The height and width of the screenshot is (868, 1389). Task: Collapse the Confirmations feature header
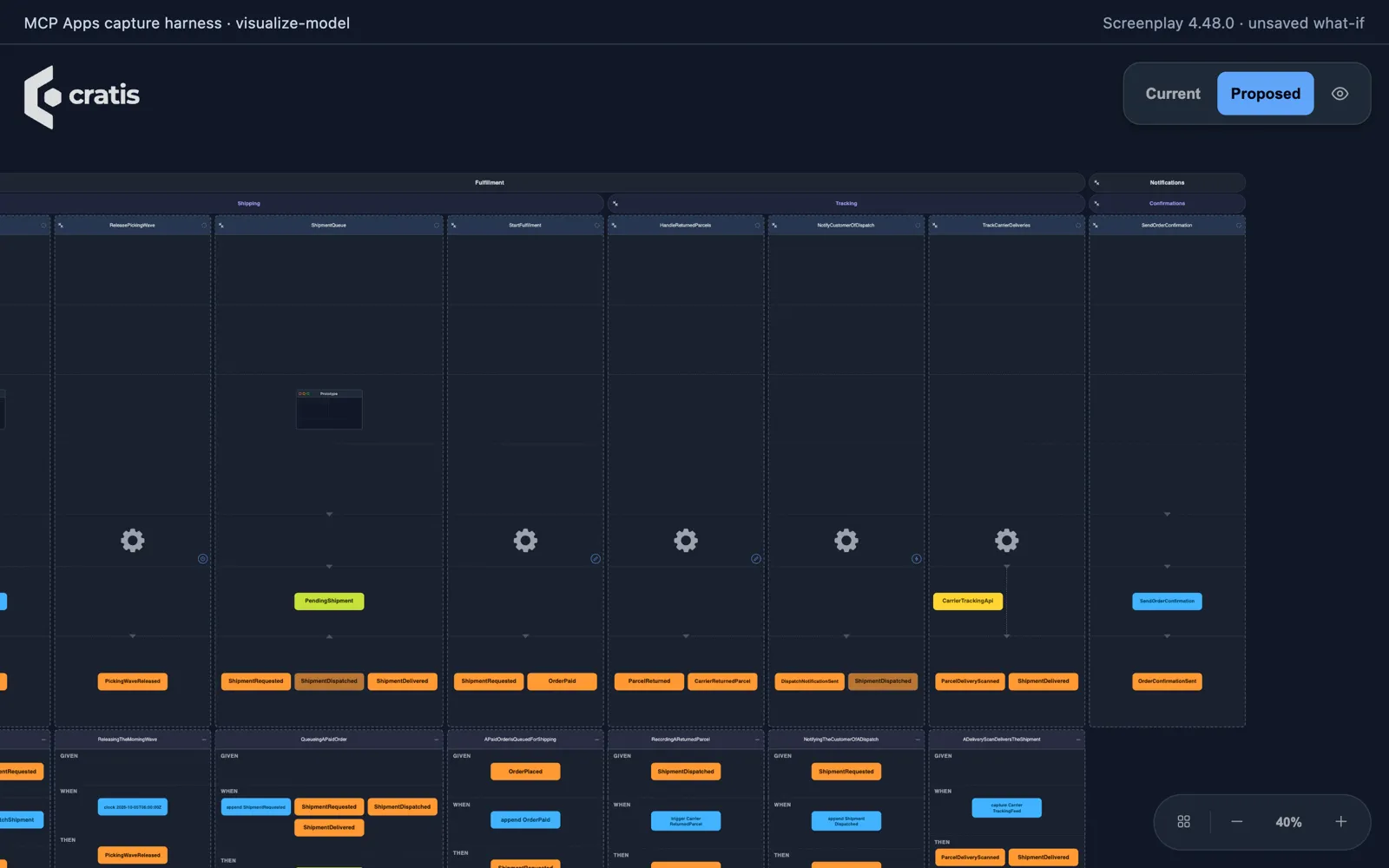coord(1096,204)
